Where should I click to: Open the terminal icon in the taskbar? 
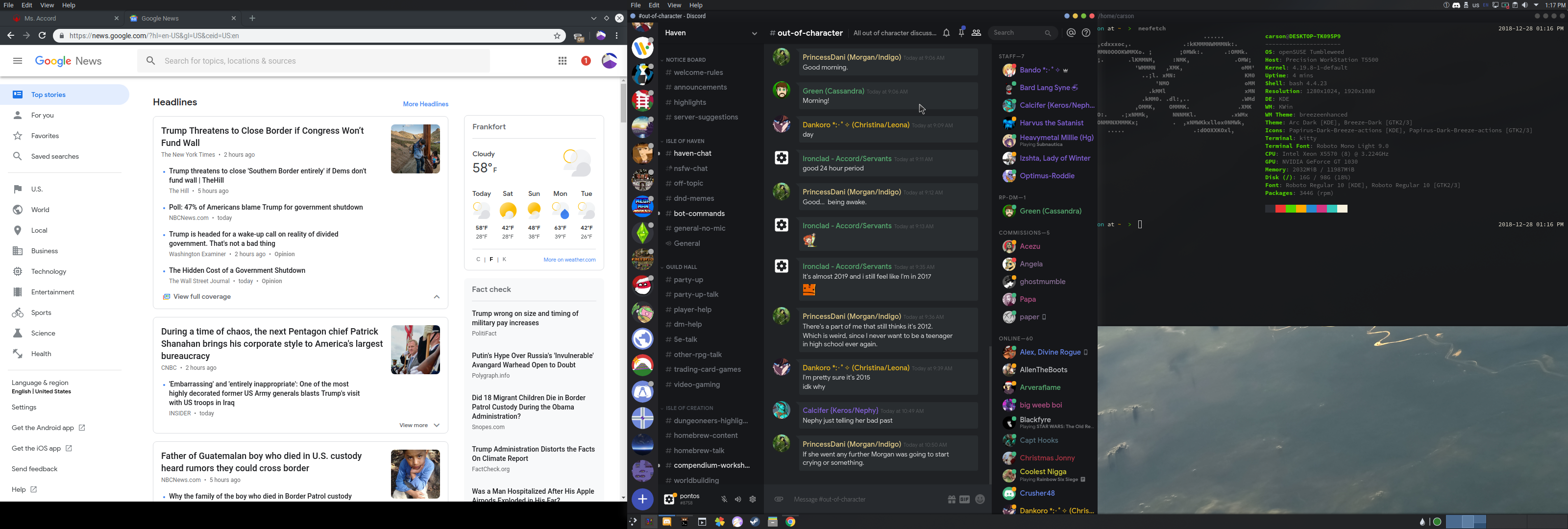(684, 522)
